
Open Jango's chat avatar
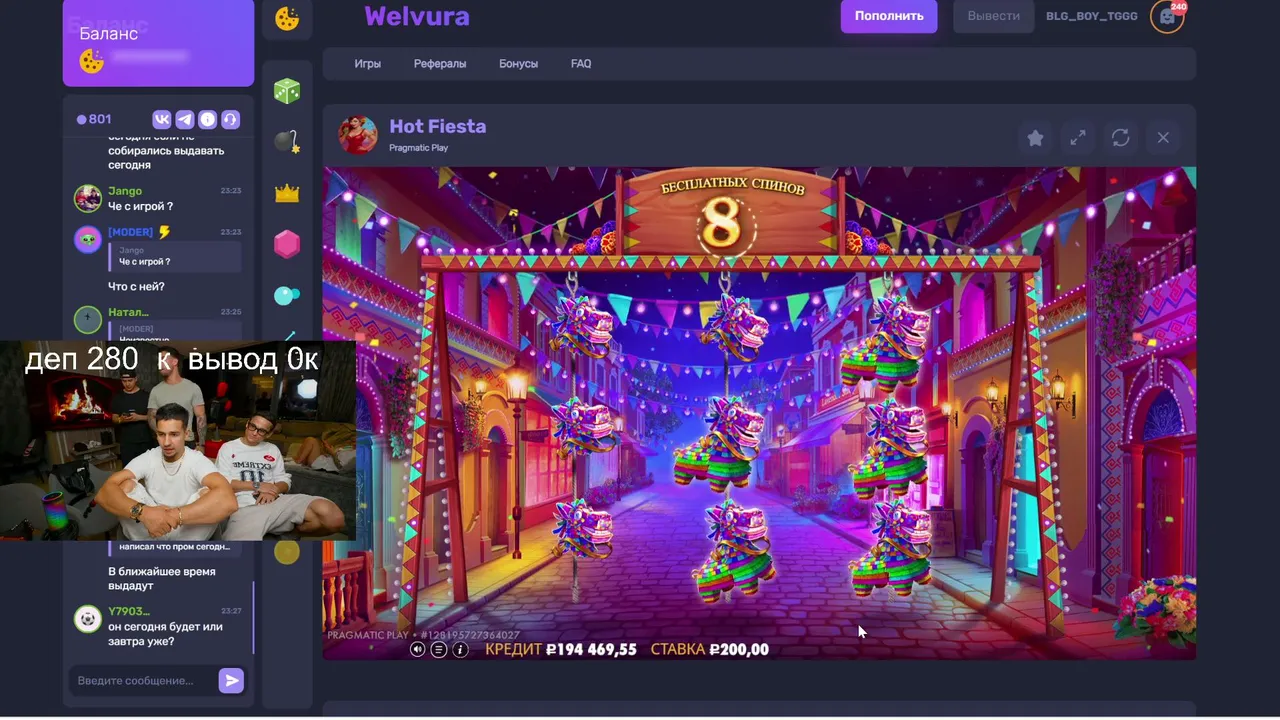point(88,198)
